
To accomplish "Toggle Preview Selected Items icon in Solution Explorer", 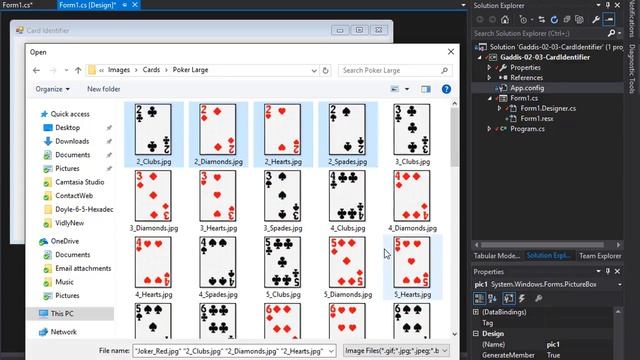I will click(609, 20).
